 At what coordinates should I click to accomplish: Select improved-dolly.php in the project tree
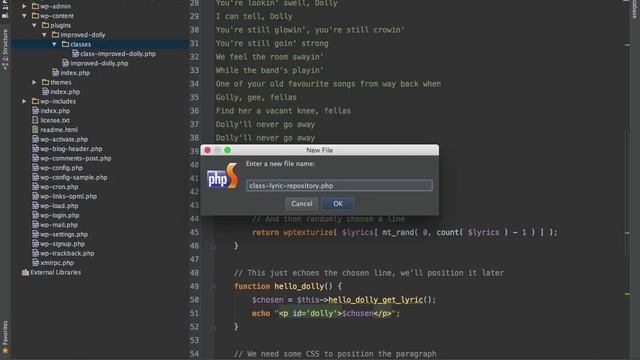[x=99, y=63]
